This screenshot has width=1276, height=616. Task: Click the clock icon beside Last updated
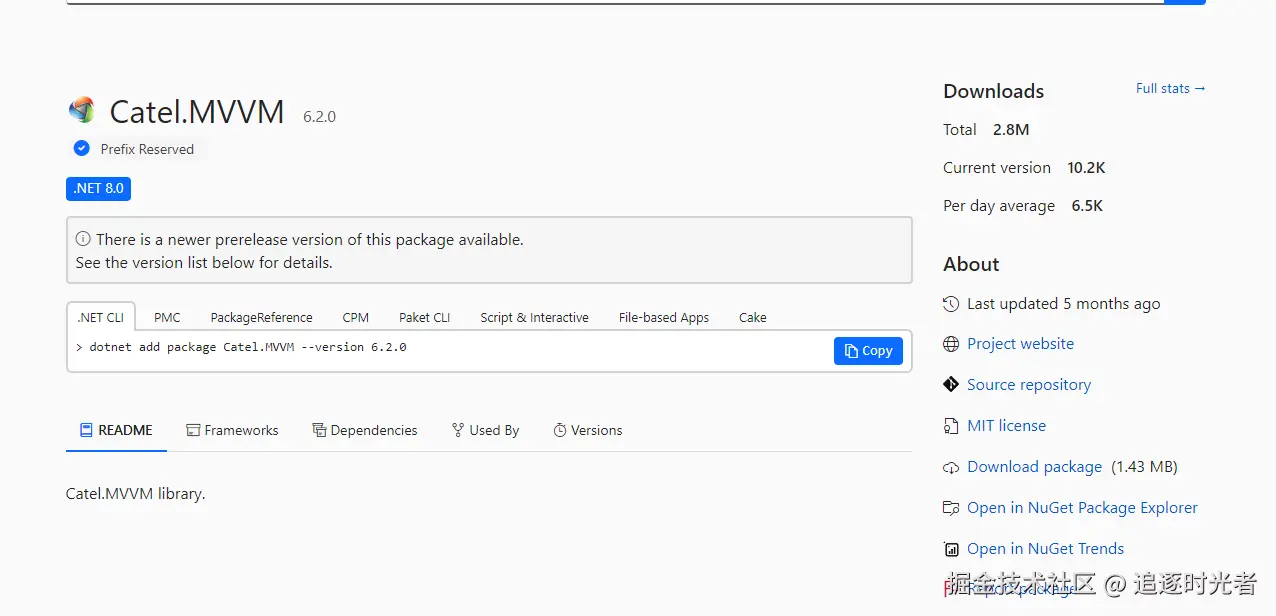click(951, 303)
